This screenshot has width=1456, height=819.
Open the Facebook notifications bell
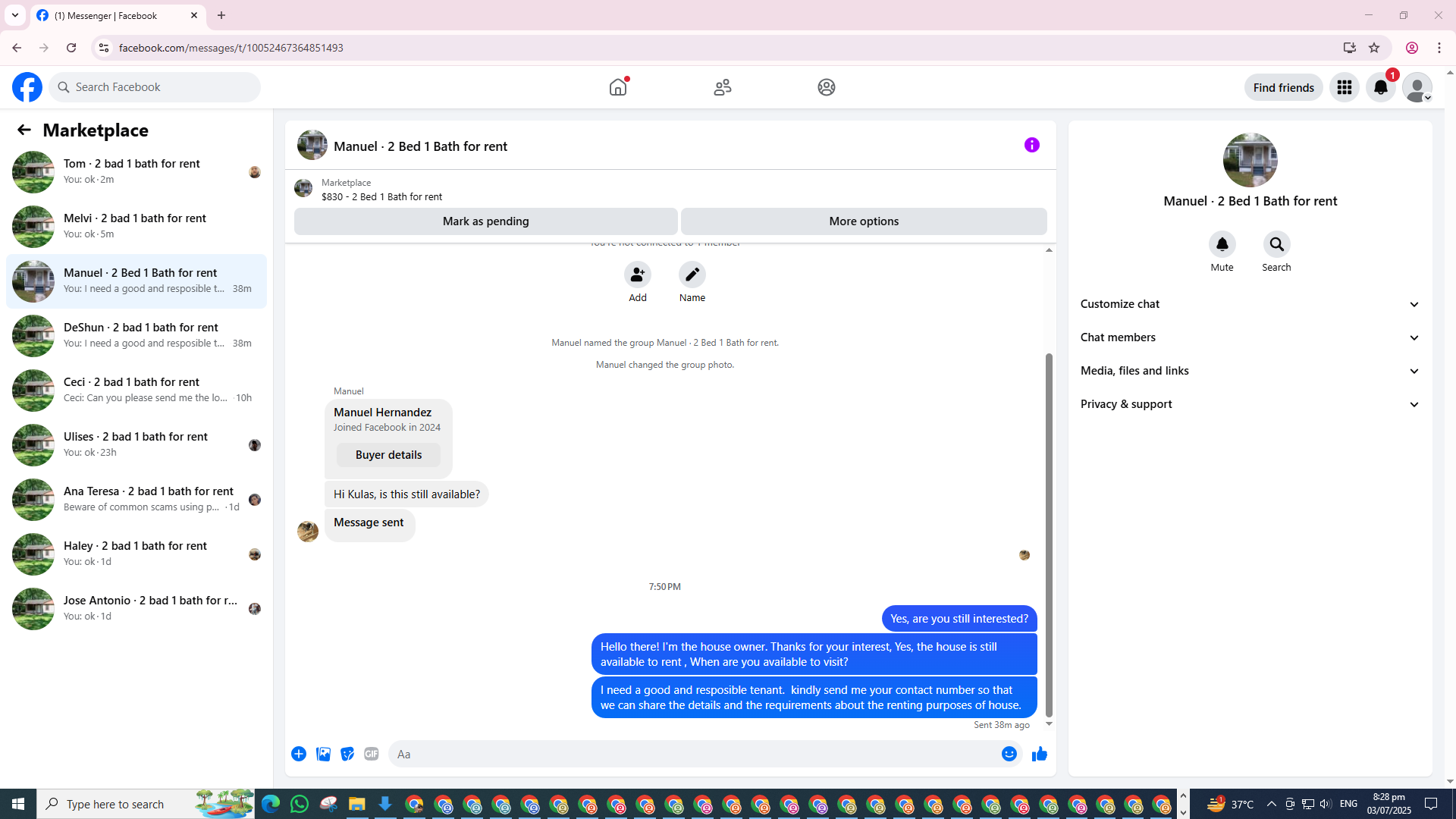click(1380, 87)
